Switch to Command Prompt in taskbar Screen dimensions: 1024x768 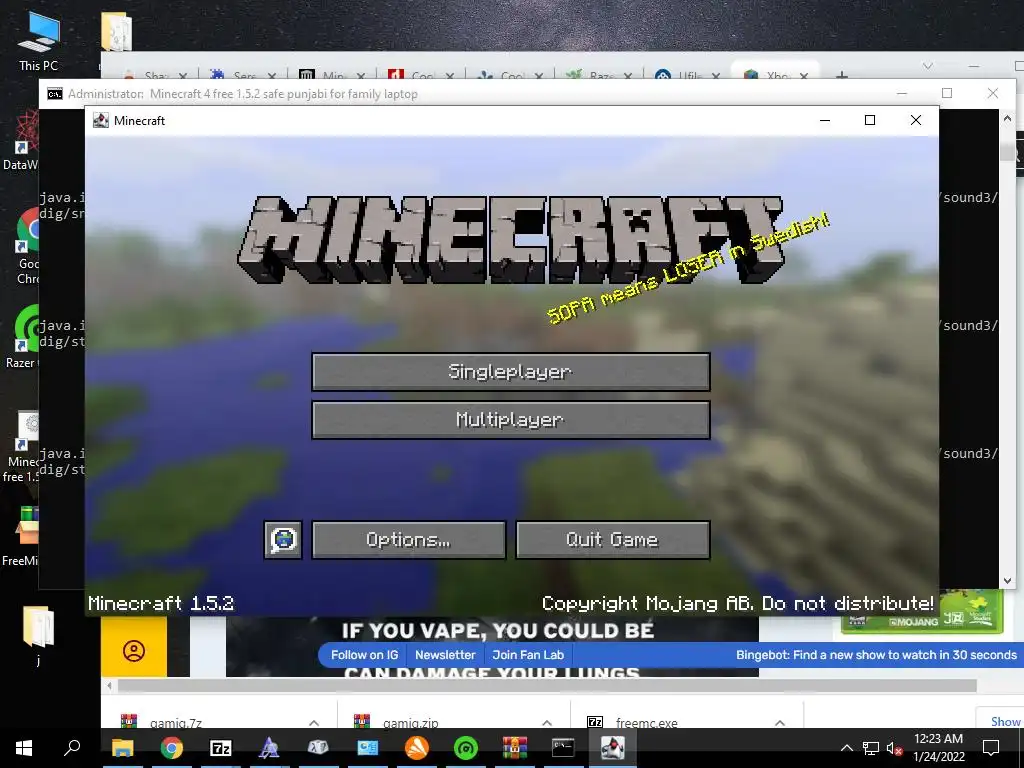click(x=563, y=748)
